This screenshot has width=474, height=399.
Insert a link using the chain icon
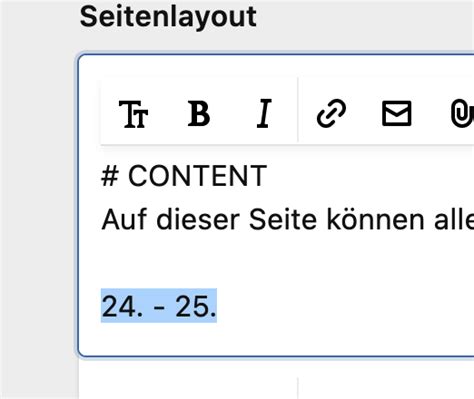coord(331,113)
